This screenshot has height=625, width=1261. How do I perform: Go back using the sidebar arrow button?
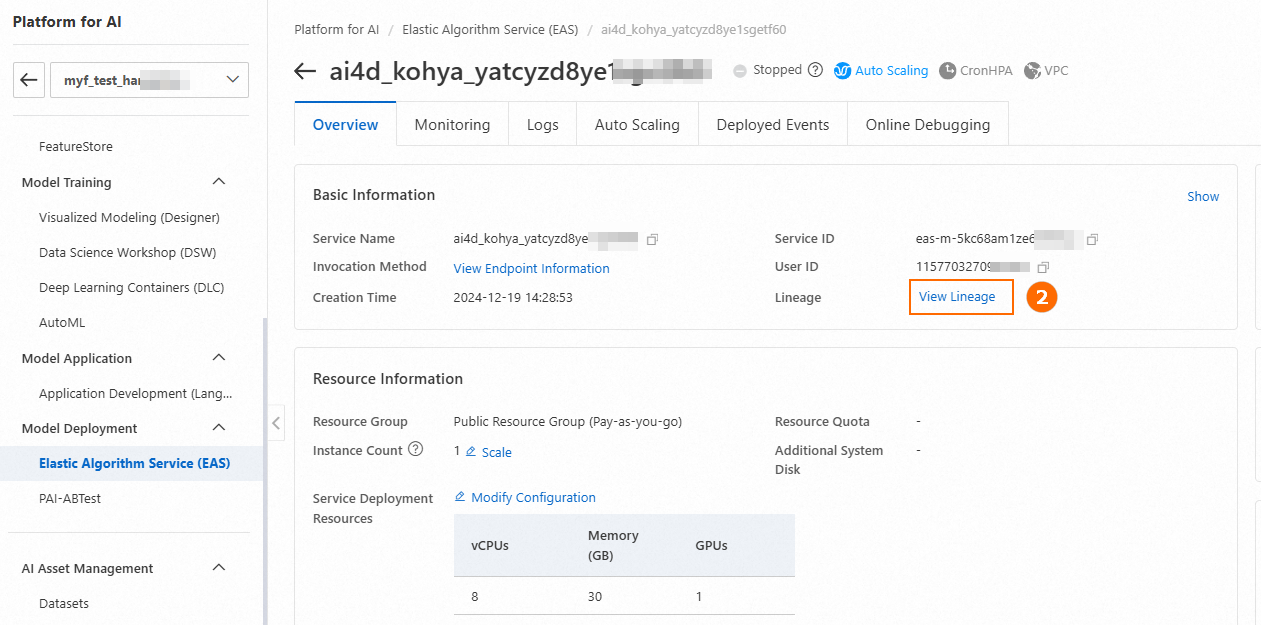click(x=29, y=80)
